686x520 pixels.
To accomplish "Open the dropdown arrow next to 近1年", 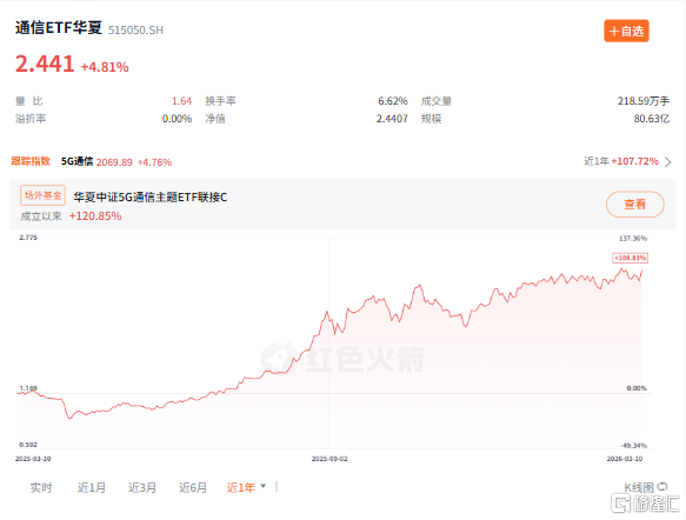I will tap(263, 486).
